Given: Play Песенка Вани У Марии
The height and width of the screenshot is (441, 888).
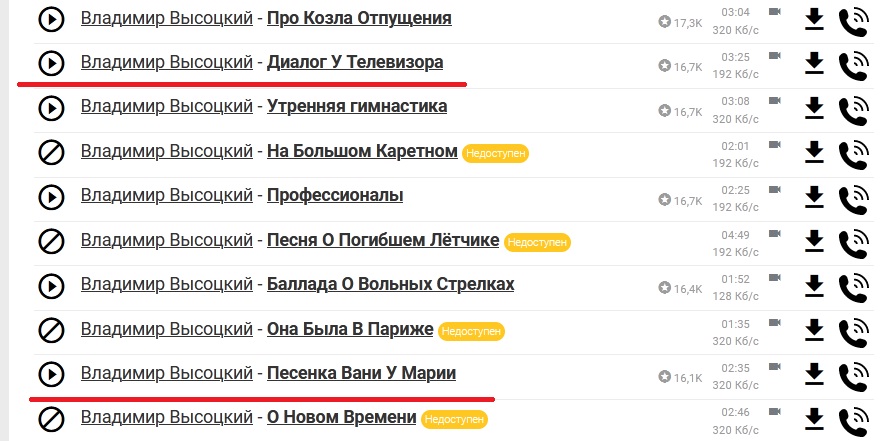Looking at the screenshot, I should pyautogui.click(x=51, y=374).
